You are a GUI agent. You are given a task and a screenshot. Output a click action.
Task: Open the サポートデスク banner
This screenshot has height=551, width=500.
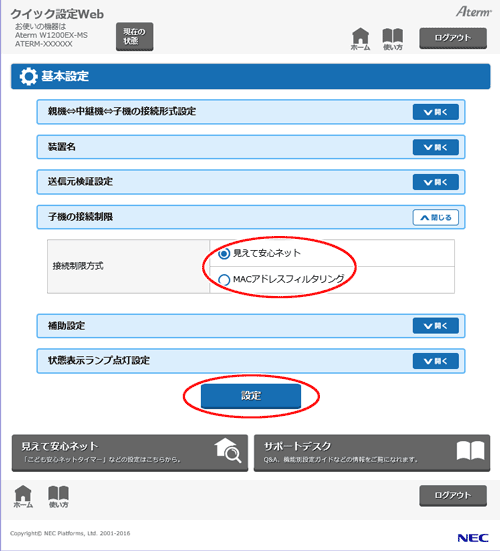[372, 453]
